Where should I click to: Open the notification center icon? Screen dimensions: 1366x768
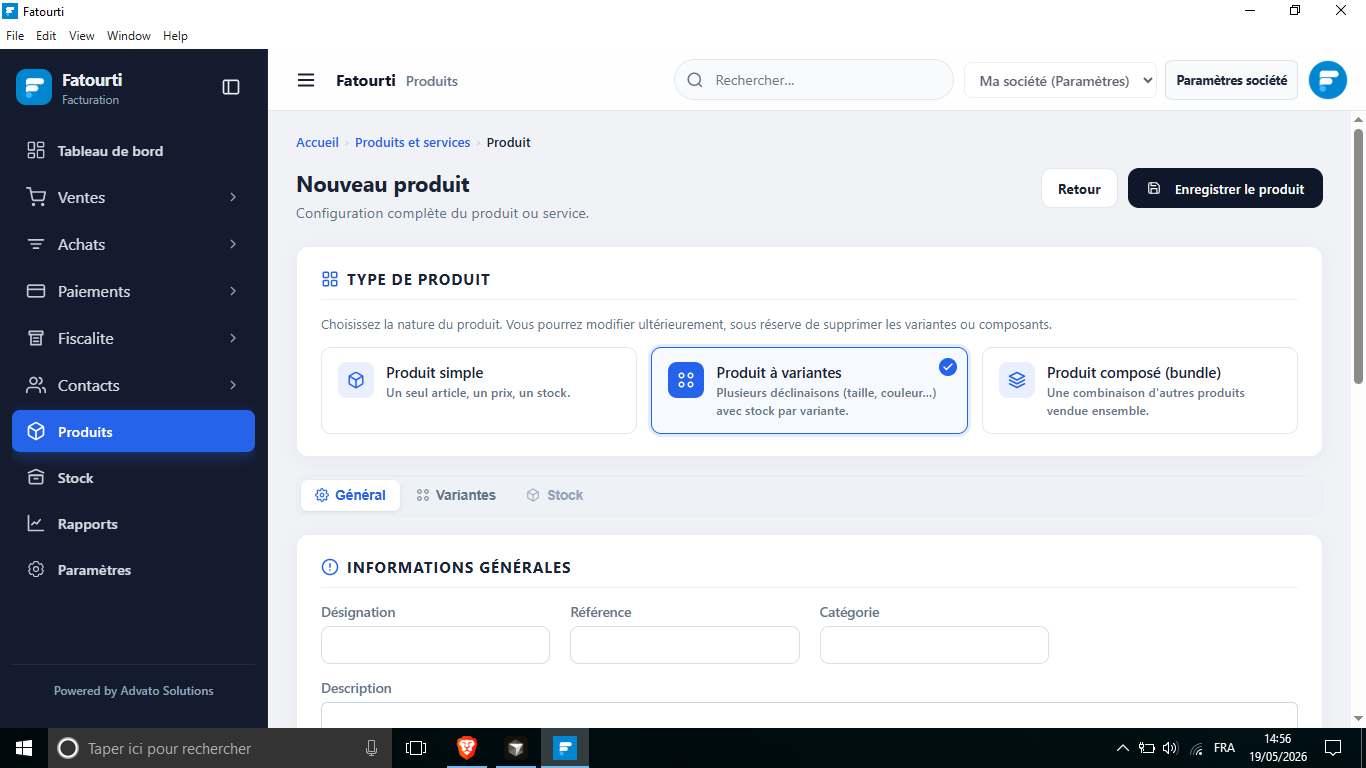(1332, 747)
